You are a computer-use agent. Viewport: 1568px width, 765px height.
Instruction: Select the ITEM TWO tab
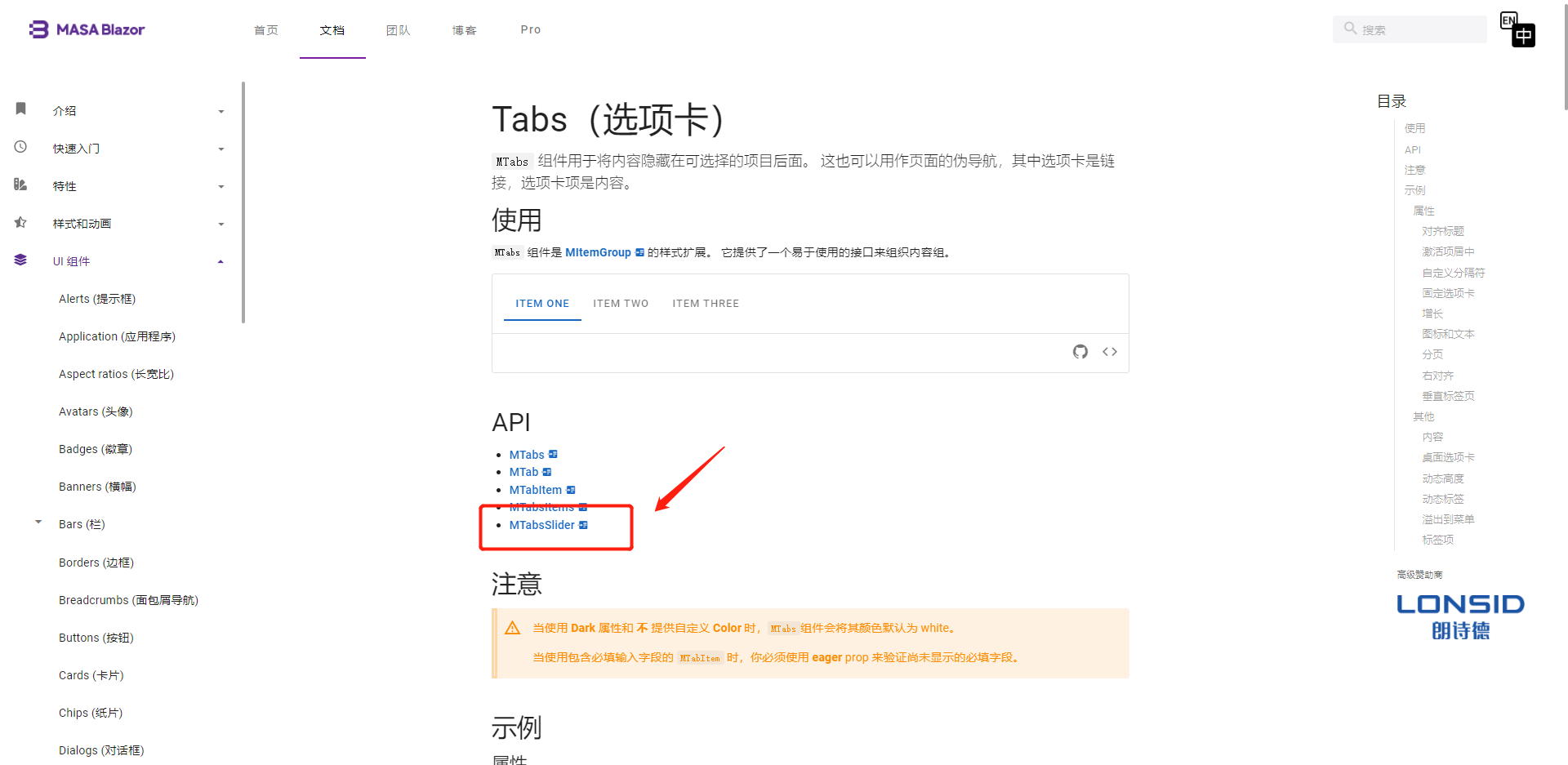coord(621,303)
